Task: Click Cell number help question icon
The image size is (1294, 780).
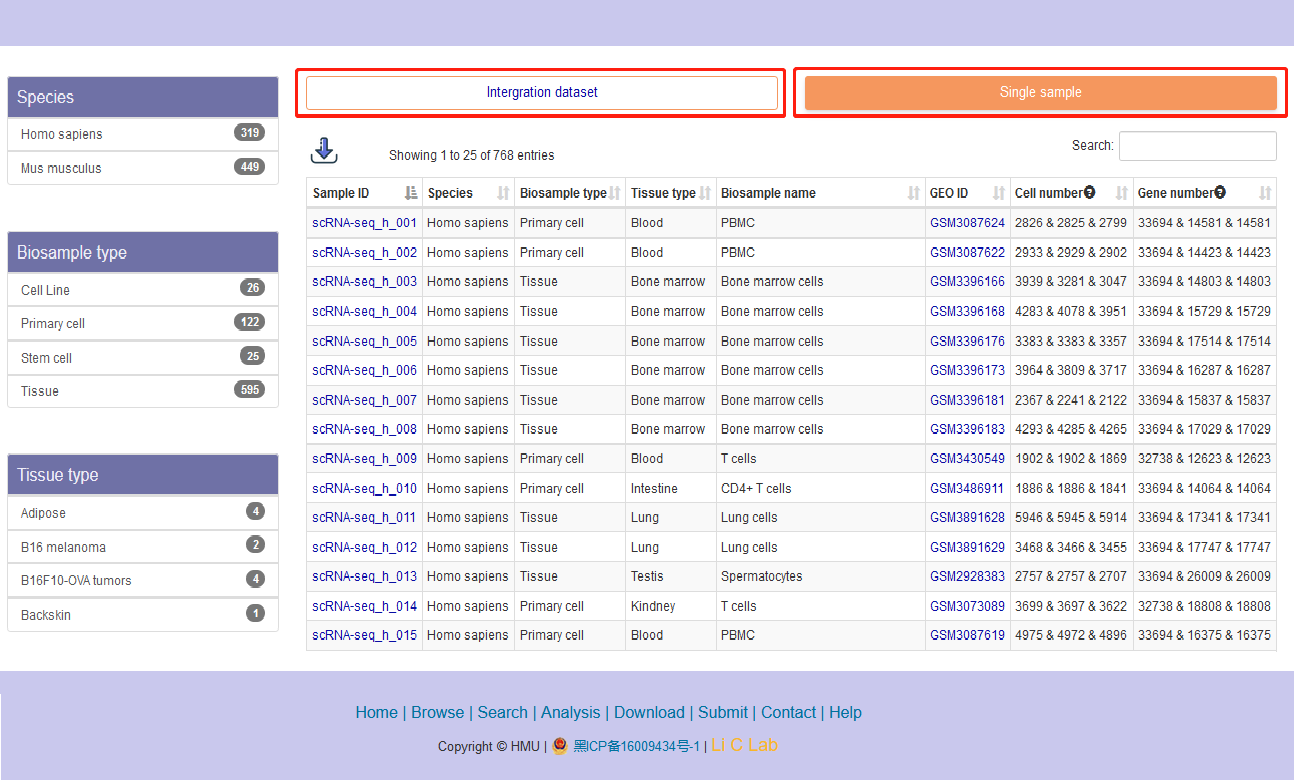Action: (1089, 192)
